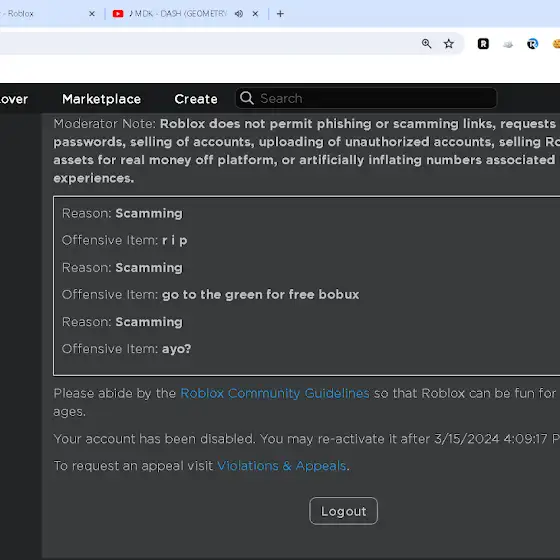This screenshot has width=560, height=560.
Task: Open the Roblox Community Guidelines link
Action: [x=275, y=393]
